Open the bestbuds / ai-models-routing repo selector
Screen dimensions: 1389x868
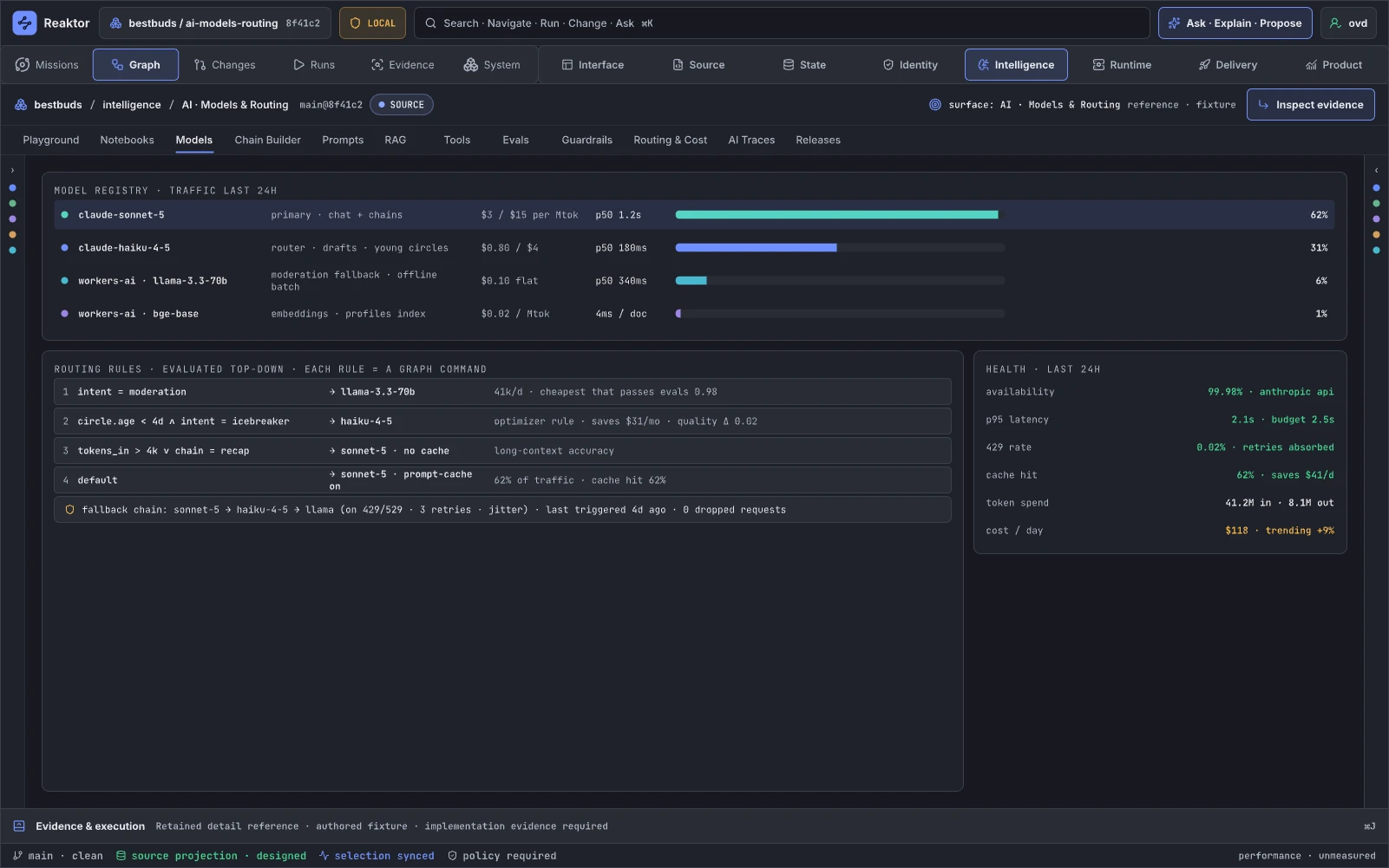click(215, 23)
